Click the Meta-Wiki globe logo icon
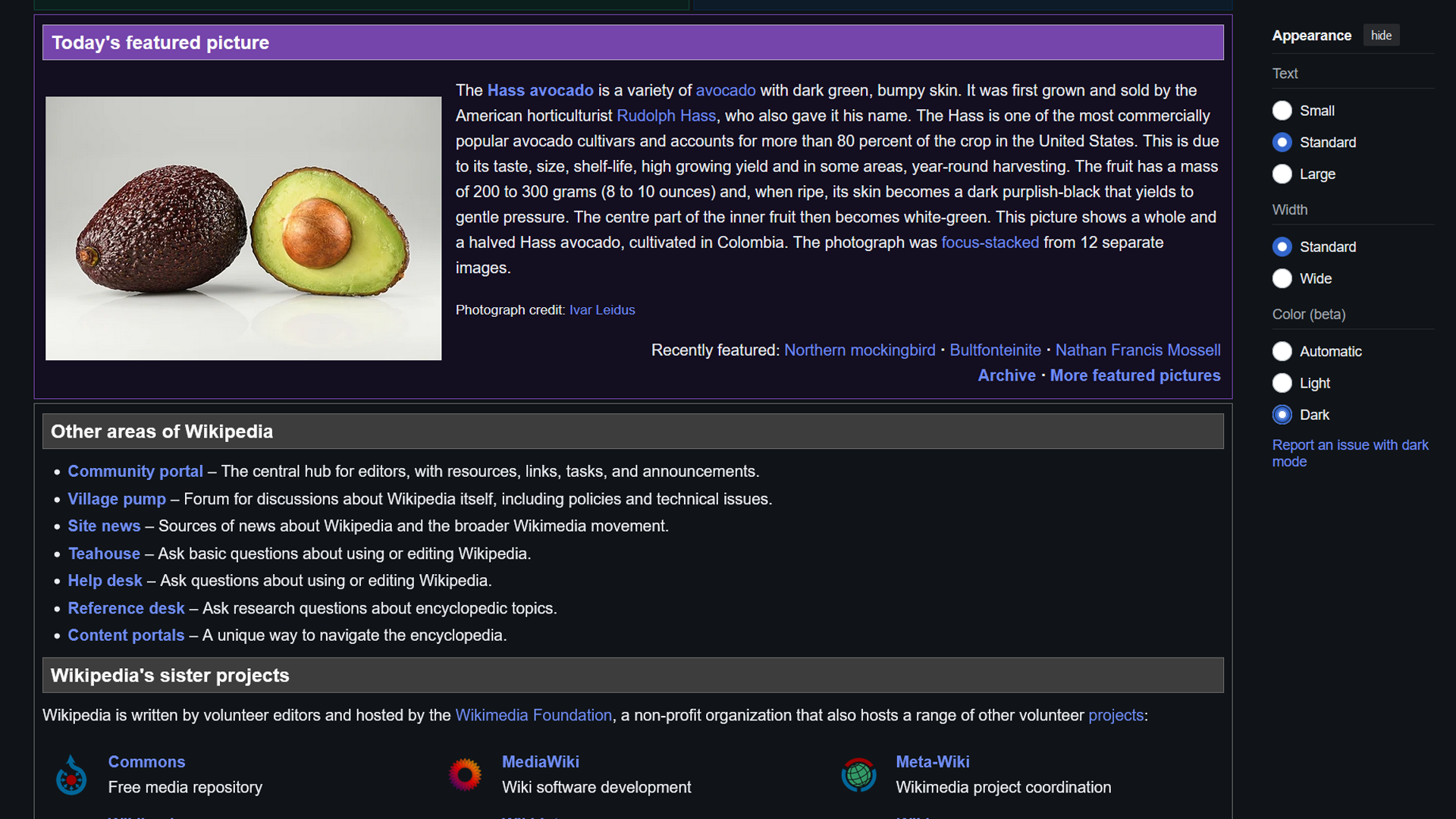 pos(858,775)
